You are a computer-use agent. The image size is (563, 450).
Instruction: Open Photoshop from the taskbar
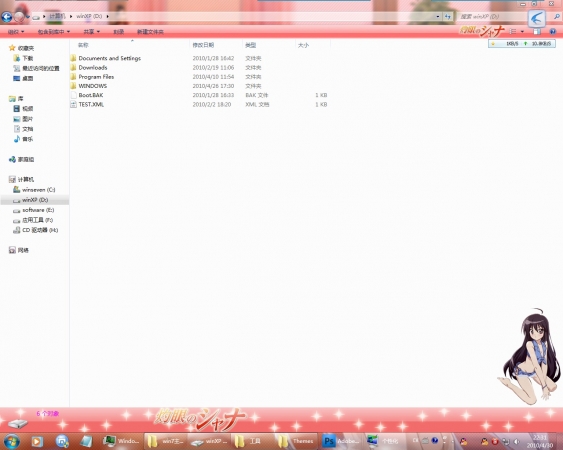click(x=341, y=441)
